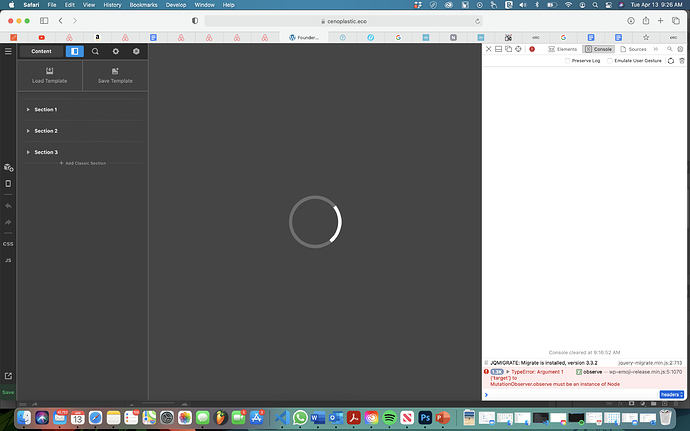Open the CSS editor
Image resolution: width=690 pixels, height=431 pixels.
tap(8, 243)
